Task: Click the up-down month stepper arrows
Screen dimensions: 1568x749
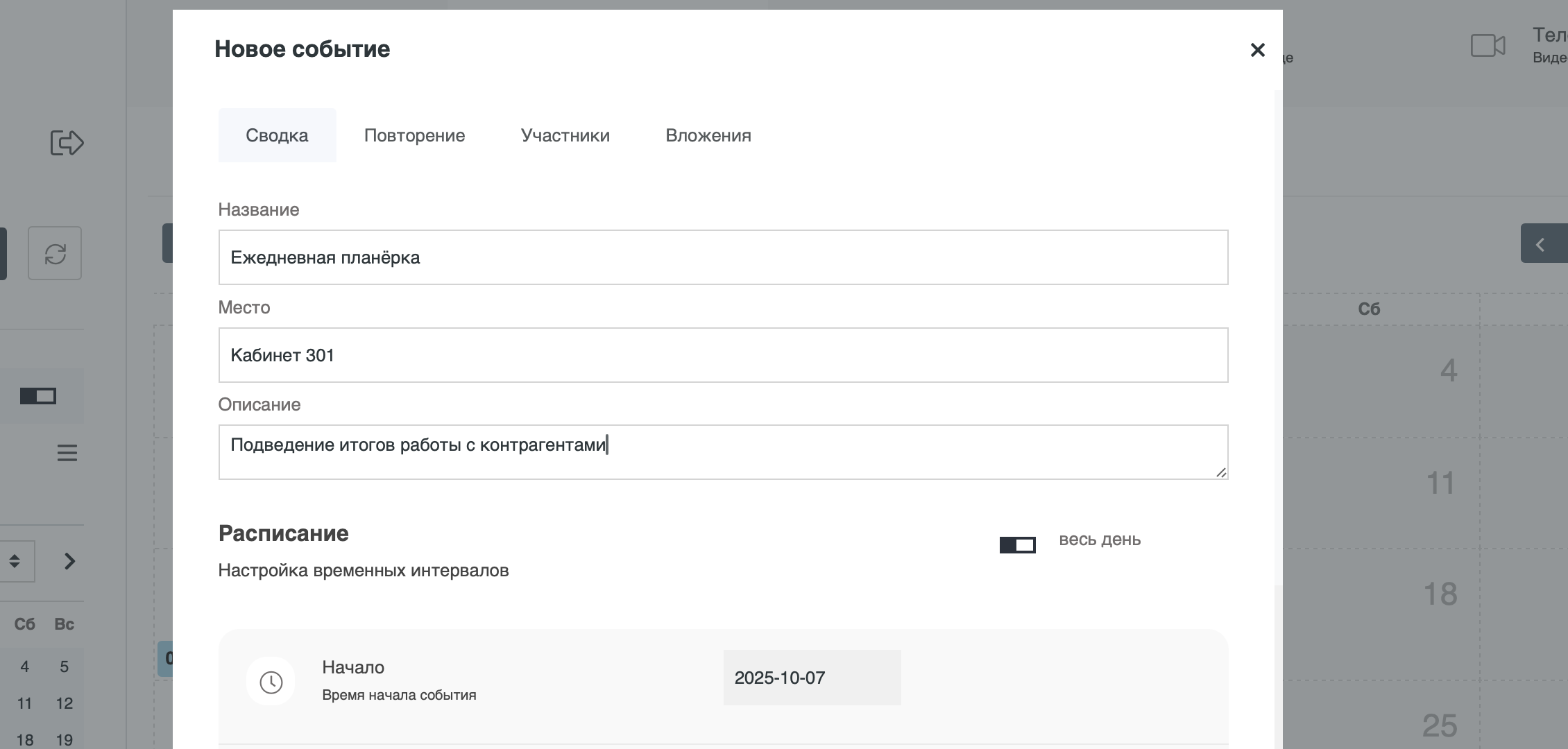Action: click(x=15, y=561)
